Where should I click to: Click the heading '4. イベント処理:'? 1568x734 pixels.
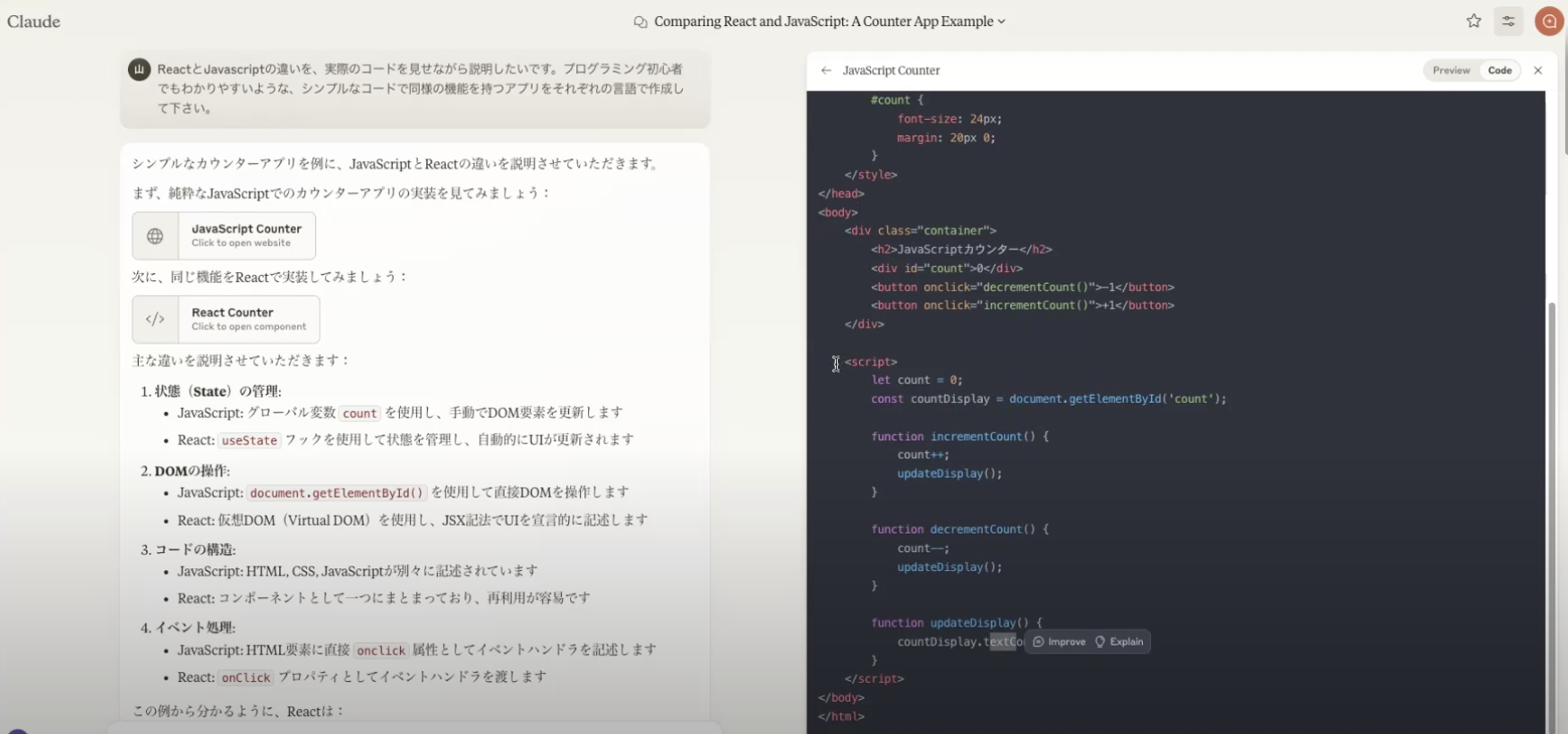(188, 627)
